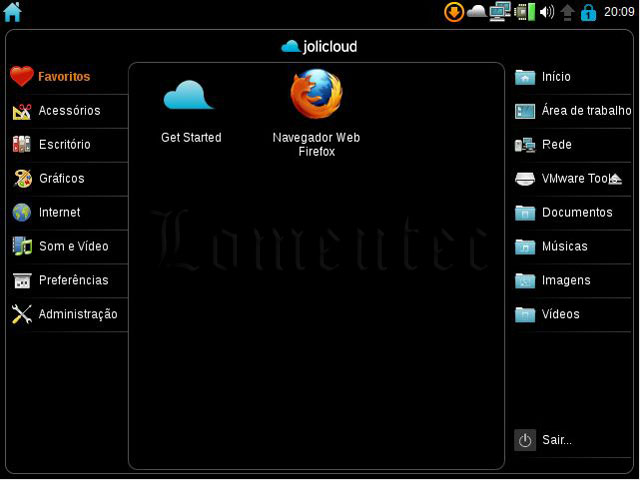Open the Gráficos category
Screen dimensions: 640x480
(x=69, y=178)
